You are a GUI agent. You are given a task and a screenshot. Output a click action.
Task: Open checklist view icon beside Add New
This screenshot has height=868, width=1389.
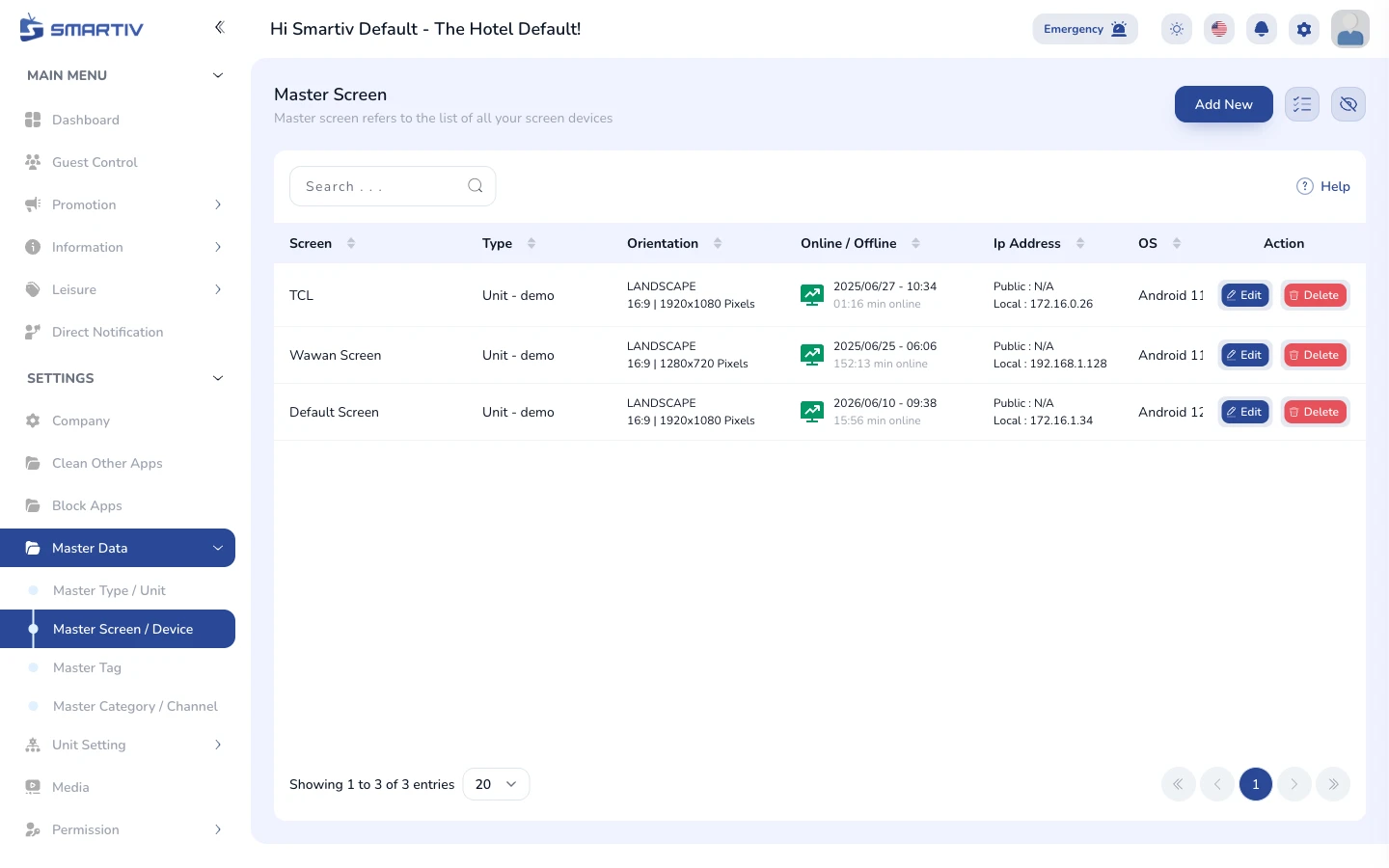click(1302, 104)
